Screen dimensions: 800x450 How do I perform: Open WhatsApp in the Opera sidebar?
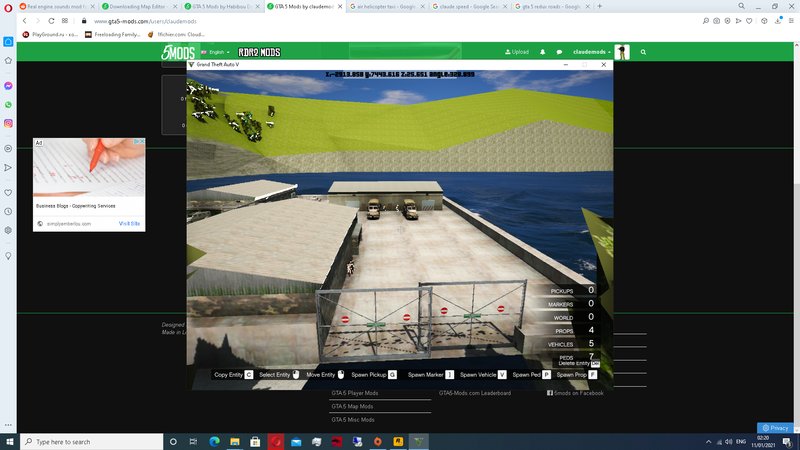pos(8,105)
